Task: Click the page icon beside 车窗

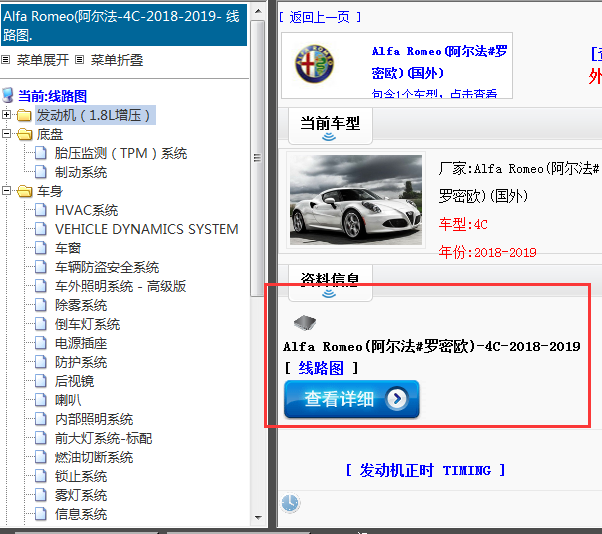Action: tap(41, 248)
